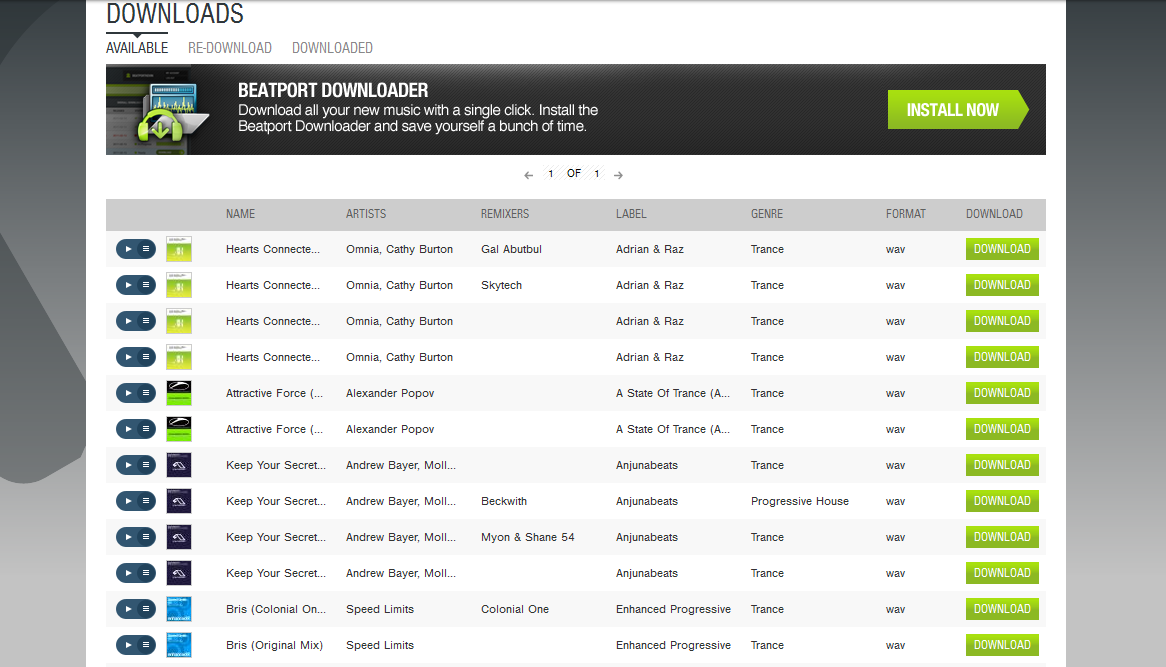Select remixer name Gal Abutbul
Viewport: 1166px width, 667px height.
[512, 249]
